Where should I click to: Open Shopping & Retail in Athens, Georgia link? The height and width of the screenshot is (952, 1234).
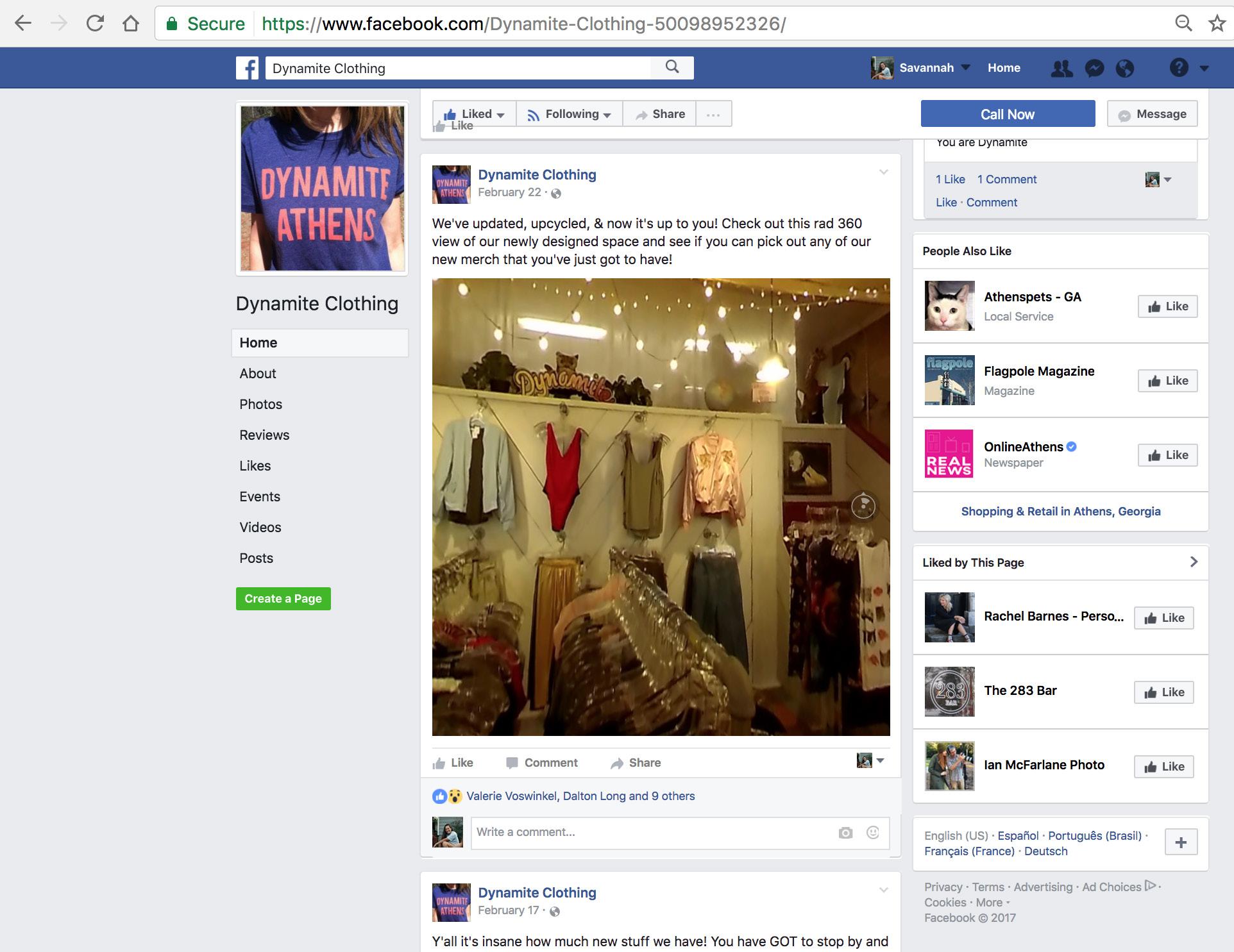(1060, 512)
